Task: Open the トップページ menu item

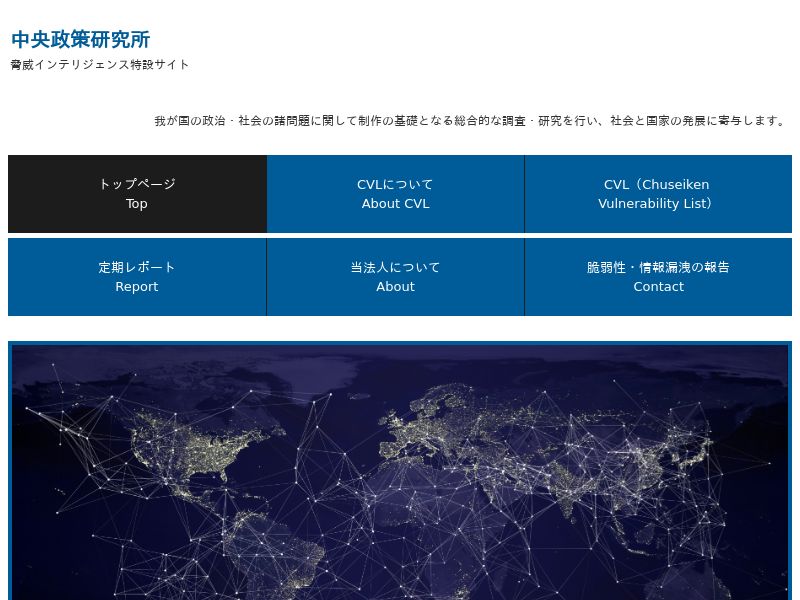Action: coord(137,184)
